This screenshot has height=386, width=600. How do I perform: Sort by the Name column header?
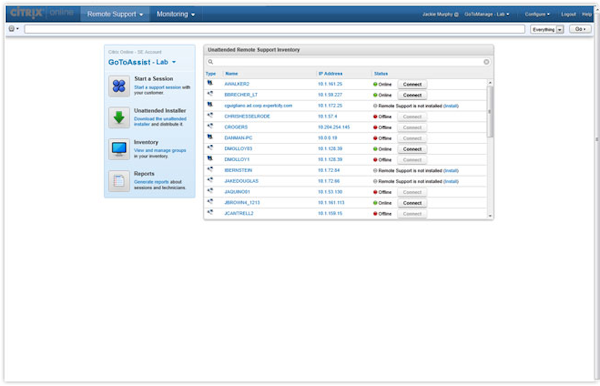(232, 73)
